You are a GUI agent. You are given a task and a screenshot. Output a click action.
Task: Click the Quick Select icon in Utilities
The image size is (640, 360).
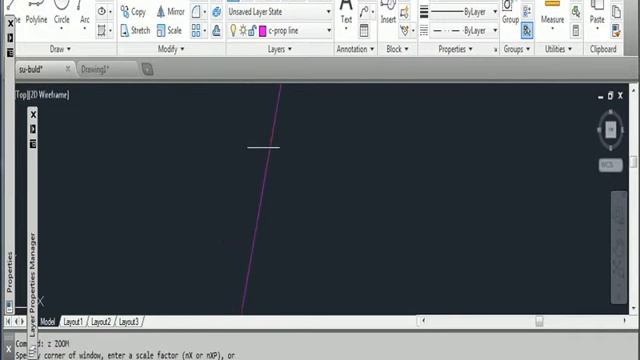coord(576,12)
